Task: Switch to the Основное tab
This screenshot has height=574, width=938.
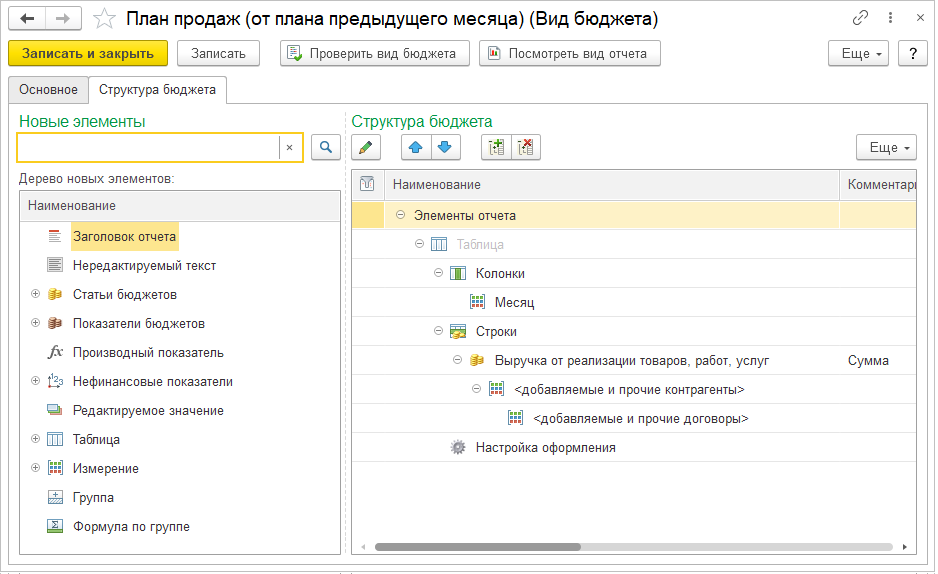Action: pyautogui.click(x=48, y=90)
